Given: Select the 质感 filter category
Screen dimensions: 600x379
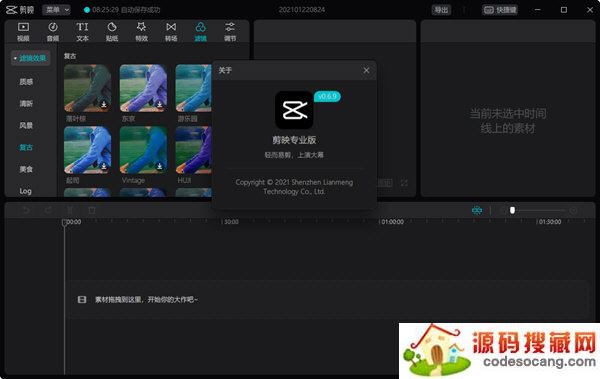Looking at the screenshot, I should [26, 82].
